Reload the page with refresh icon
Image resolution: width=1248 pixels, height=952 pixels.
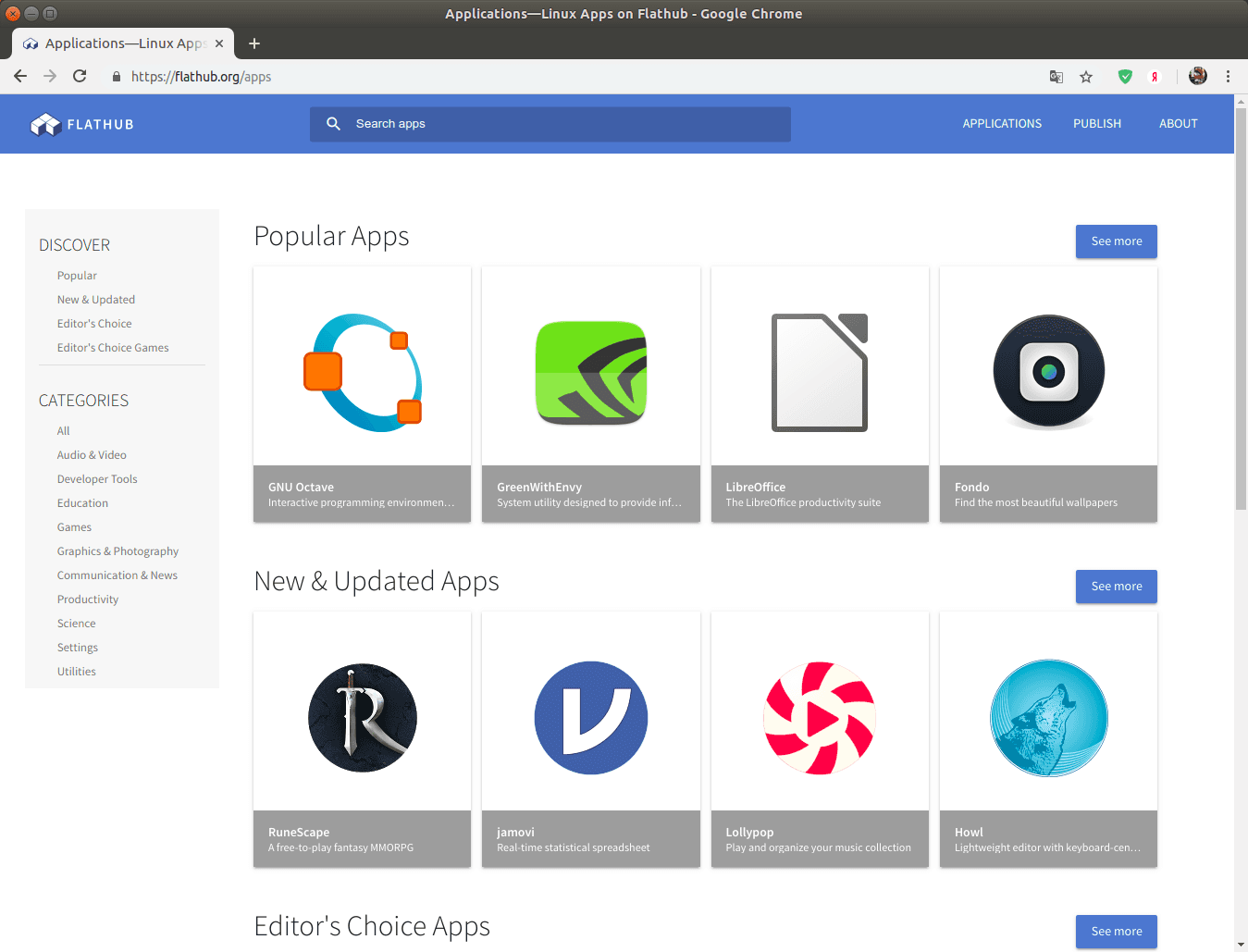click(x=80, y=77)
